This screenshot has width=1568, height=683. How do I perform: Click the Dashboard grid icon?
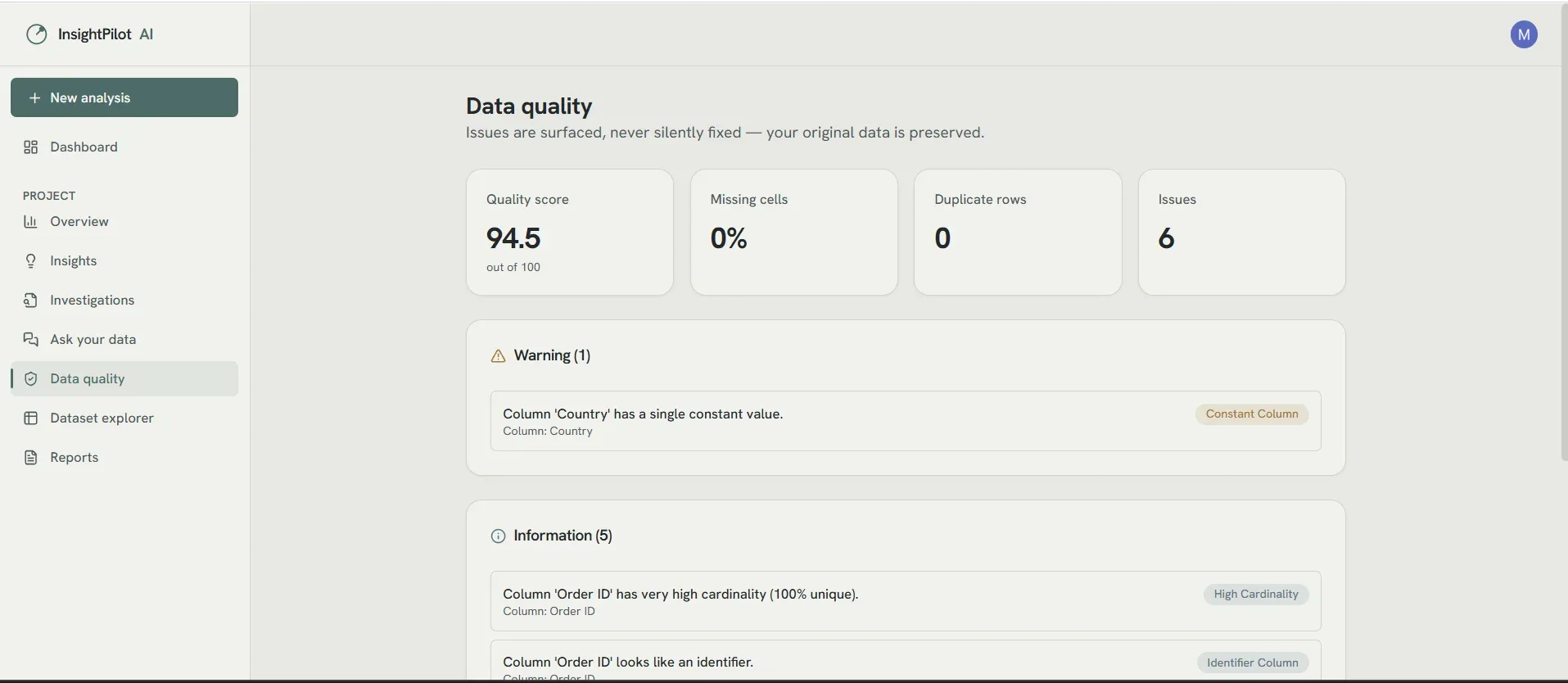(31, 147)
